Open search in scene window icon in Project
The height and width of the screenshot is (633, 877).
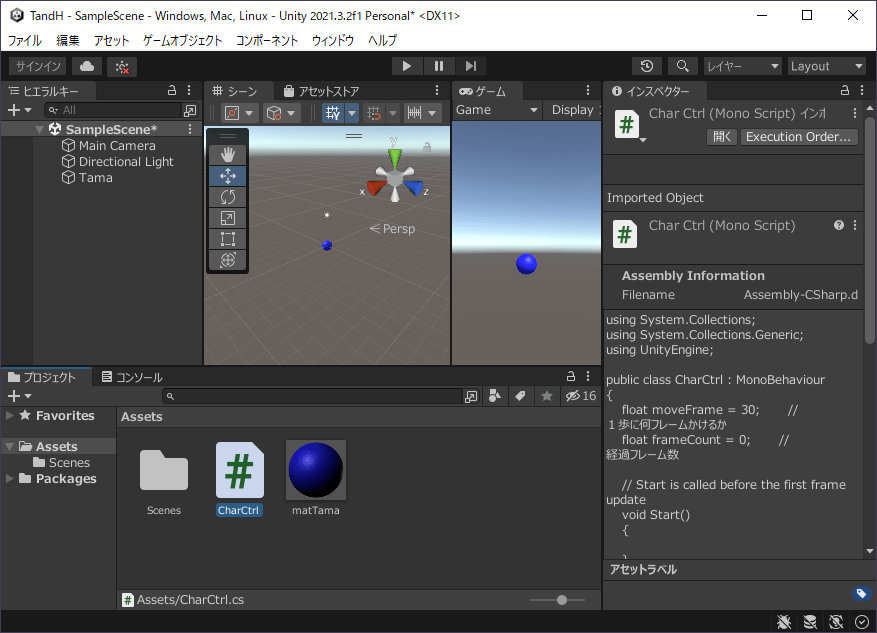coord(471,396)
